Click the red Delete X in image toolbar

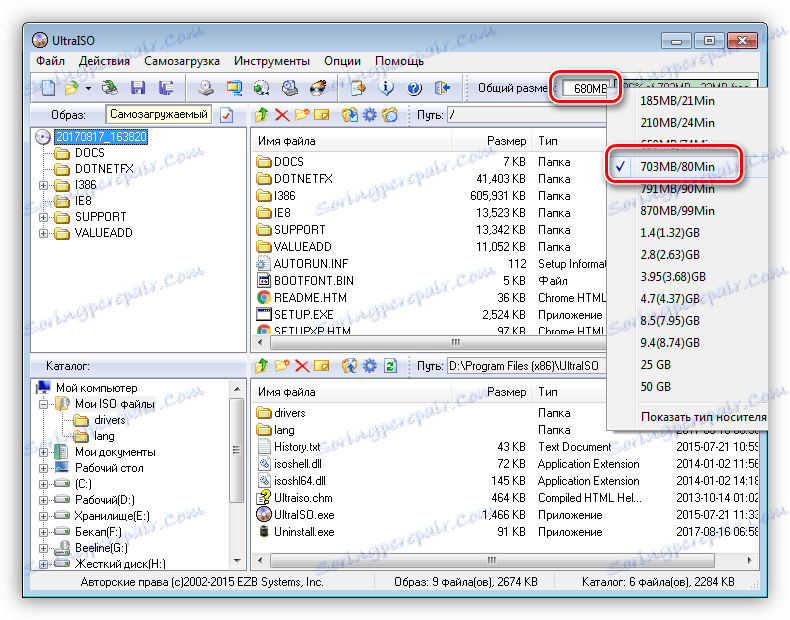point(282,115)
